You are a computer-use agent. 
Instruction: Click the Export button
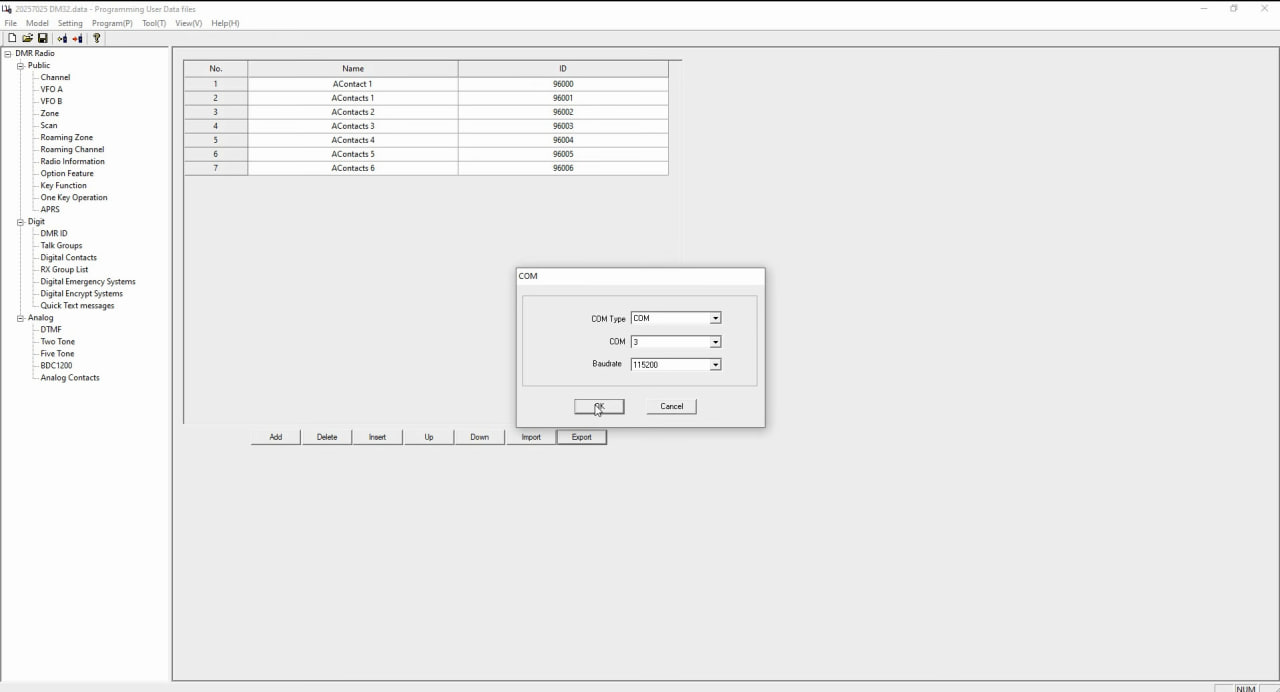[581, 437]
